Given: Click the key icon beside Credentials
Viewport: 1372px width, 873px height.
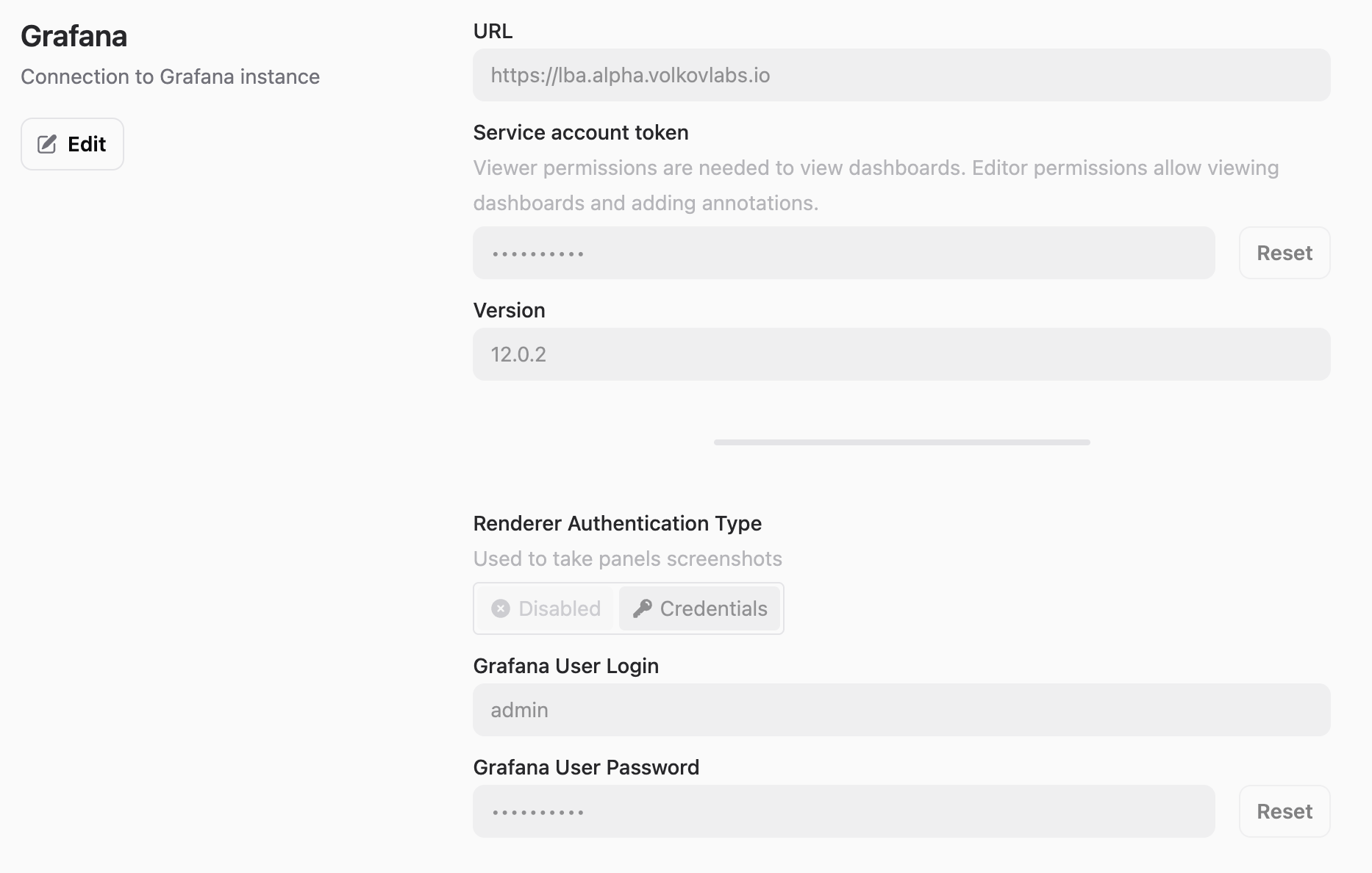Looking at the screenshot, I should (643, 608).
